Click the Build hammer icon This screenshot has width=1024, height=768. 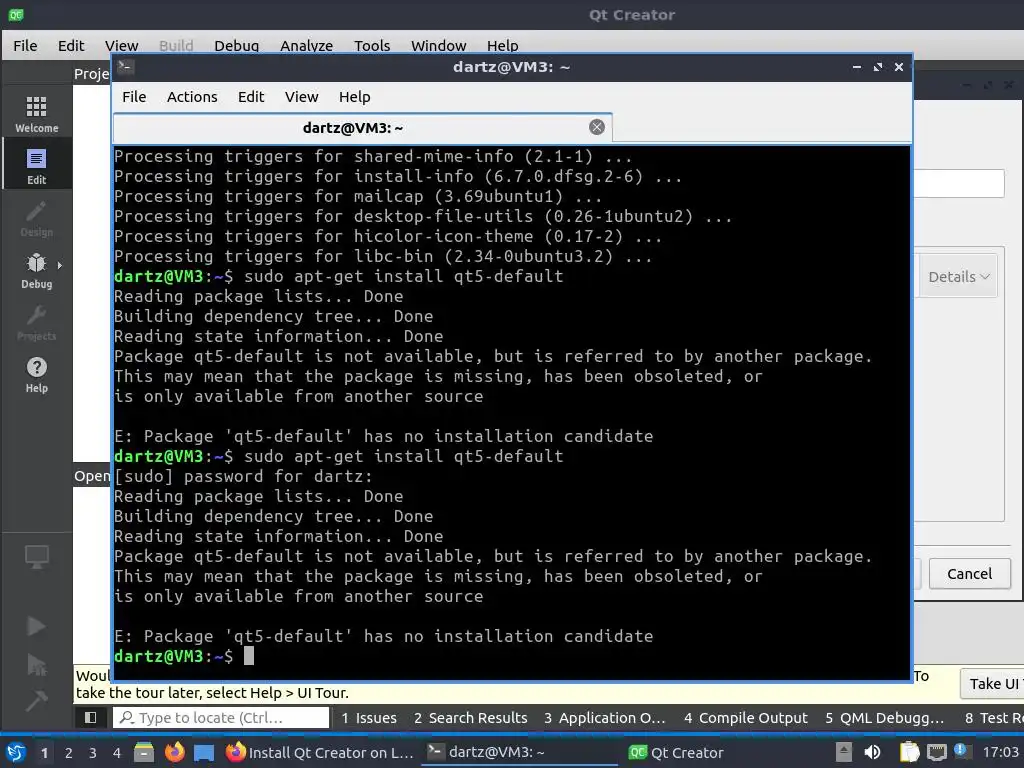(36, 701)
